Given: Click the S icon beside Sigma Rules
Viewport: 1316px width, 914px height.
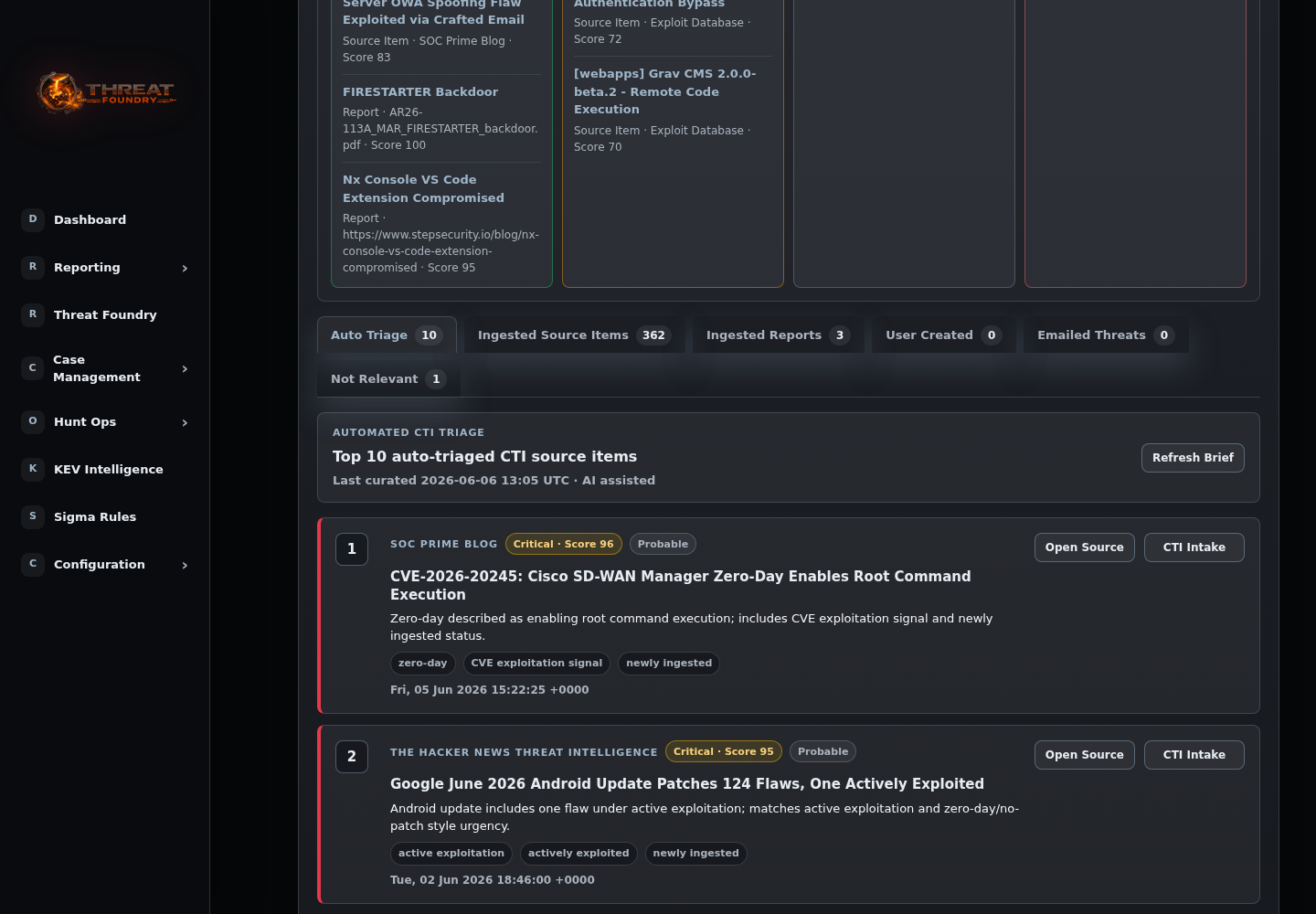Looking at the screenshot, I should 33,516.
